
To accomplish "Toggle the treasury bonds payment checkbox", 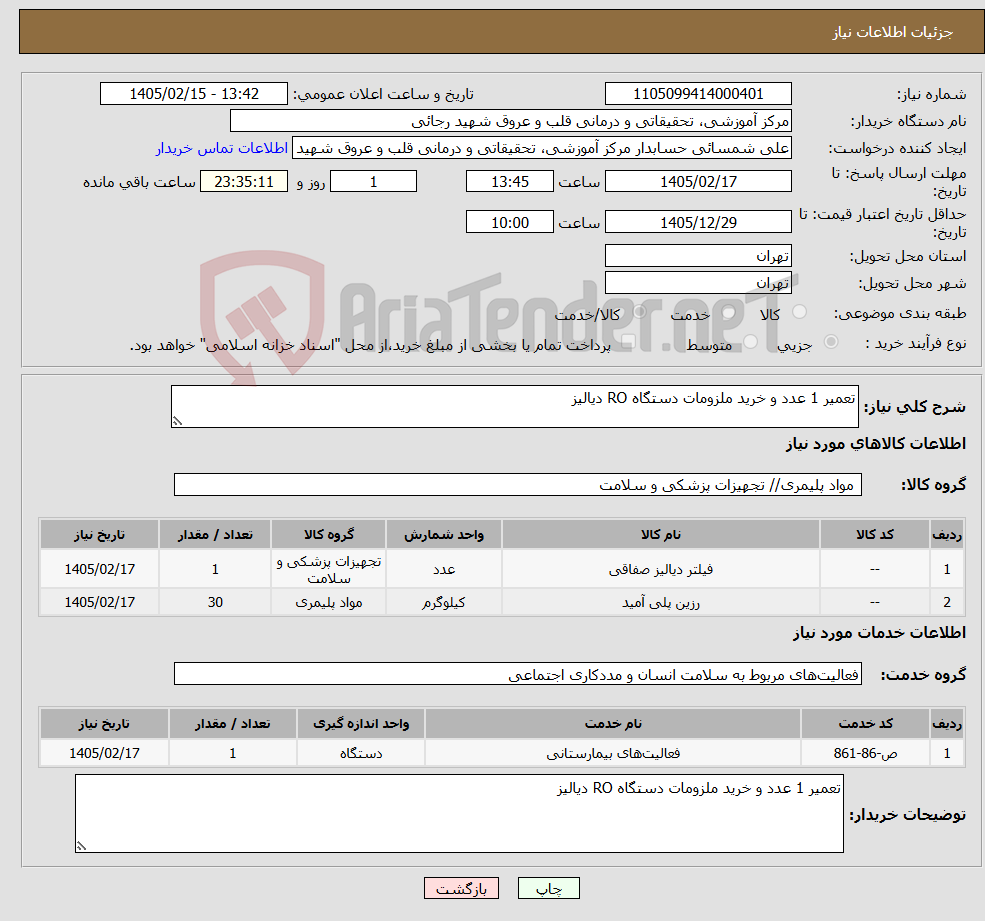I will click(628, 342).
